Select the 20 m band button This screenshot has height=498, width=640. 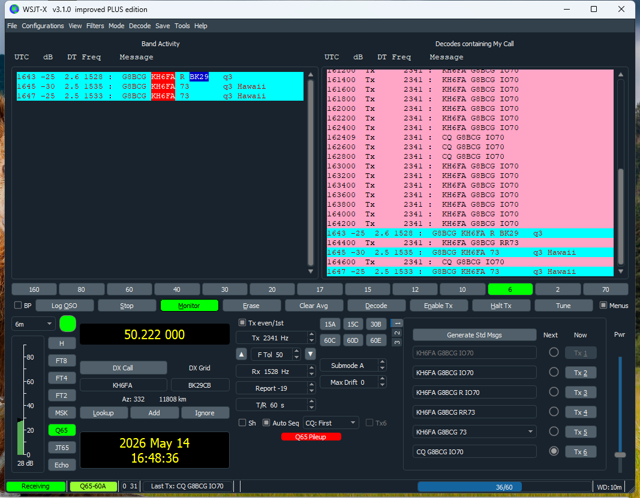click(x=272, y=289)
